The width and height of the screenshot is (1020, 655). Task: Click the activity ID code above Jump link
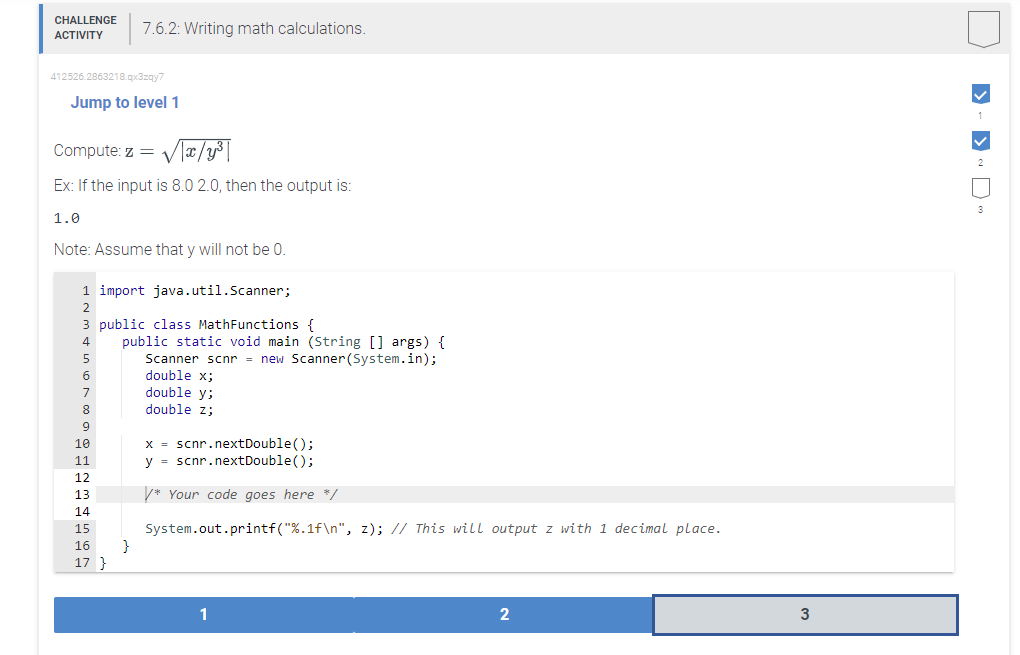(x=107, y=76)
